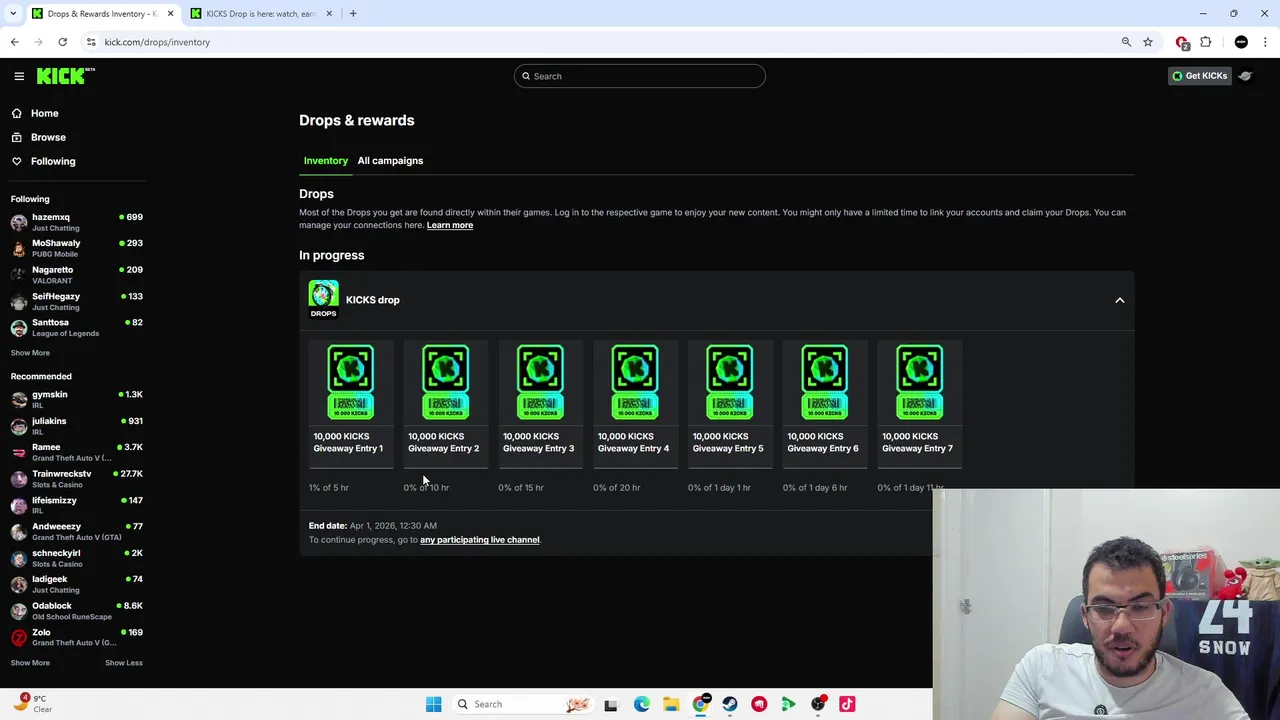Click the Kick search field
Image resolution: width=1280 pixels, height=720 pixels.
(640, 76)
